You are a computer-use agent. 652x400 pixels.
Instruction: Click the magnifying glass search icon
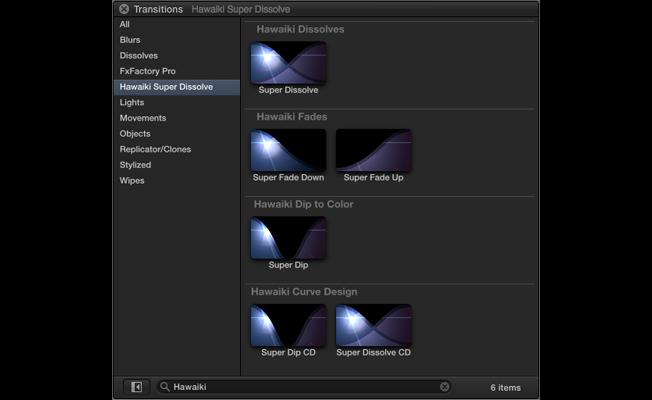coord(165,387)
